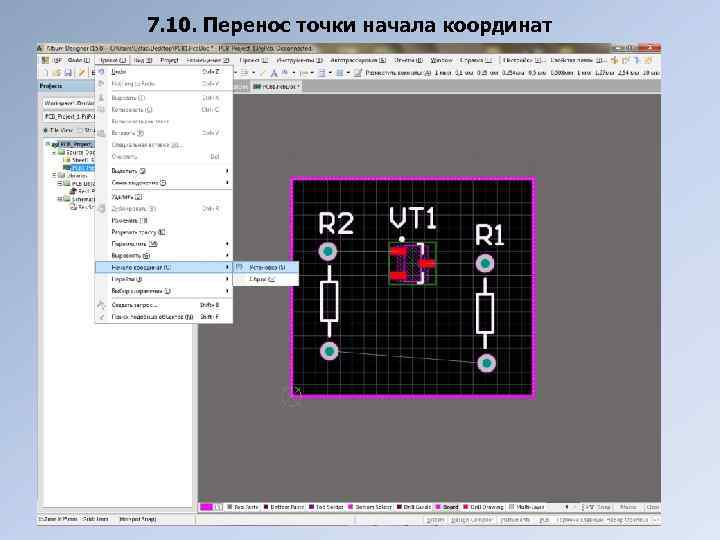Click the new document icon in toolbar
The width and height of the screenshot is (720, 540).
[x=45, y=73]
